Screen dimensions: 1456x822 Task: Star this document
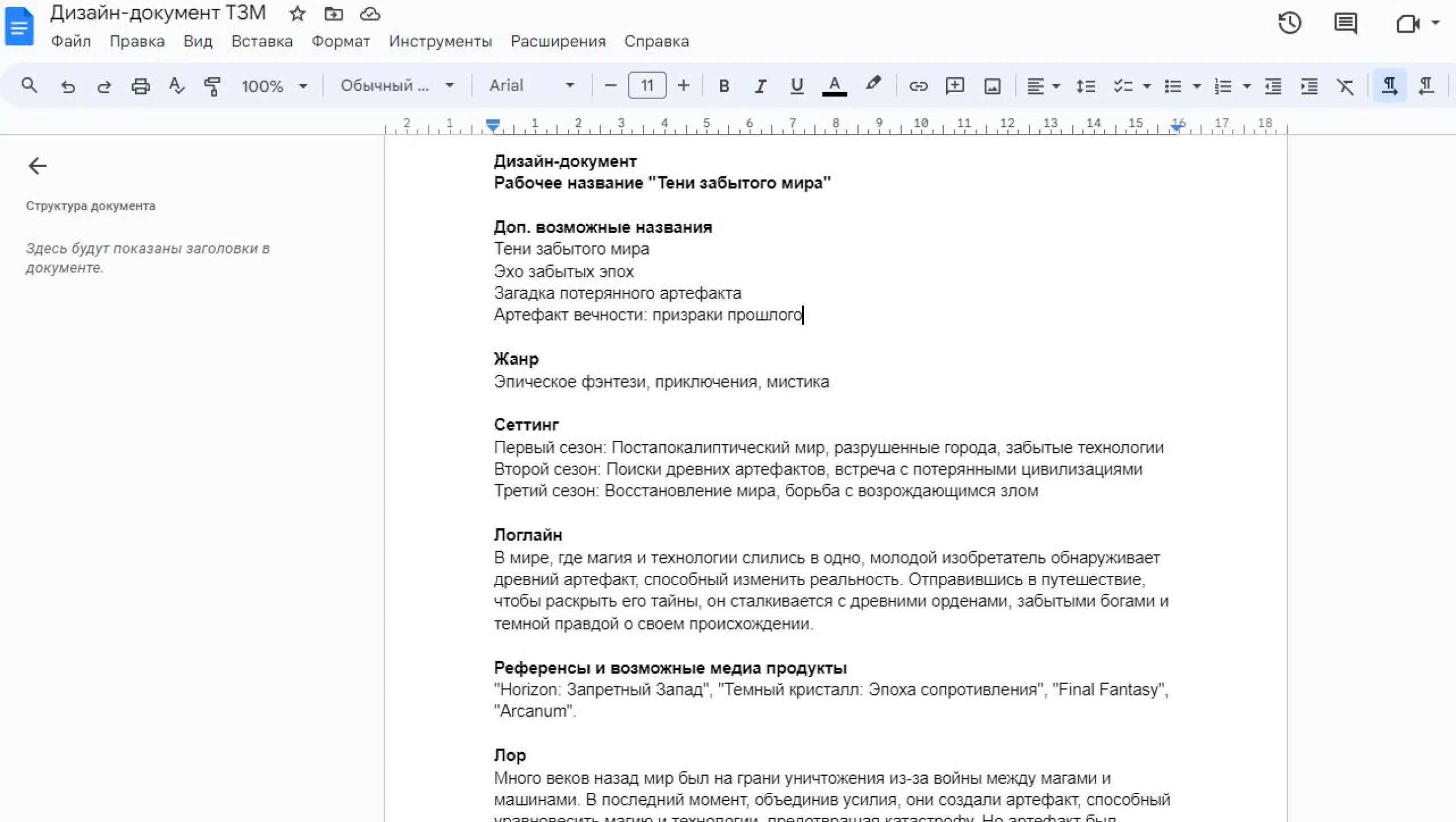(x=297, y=14)
